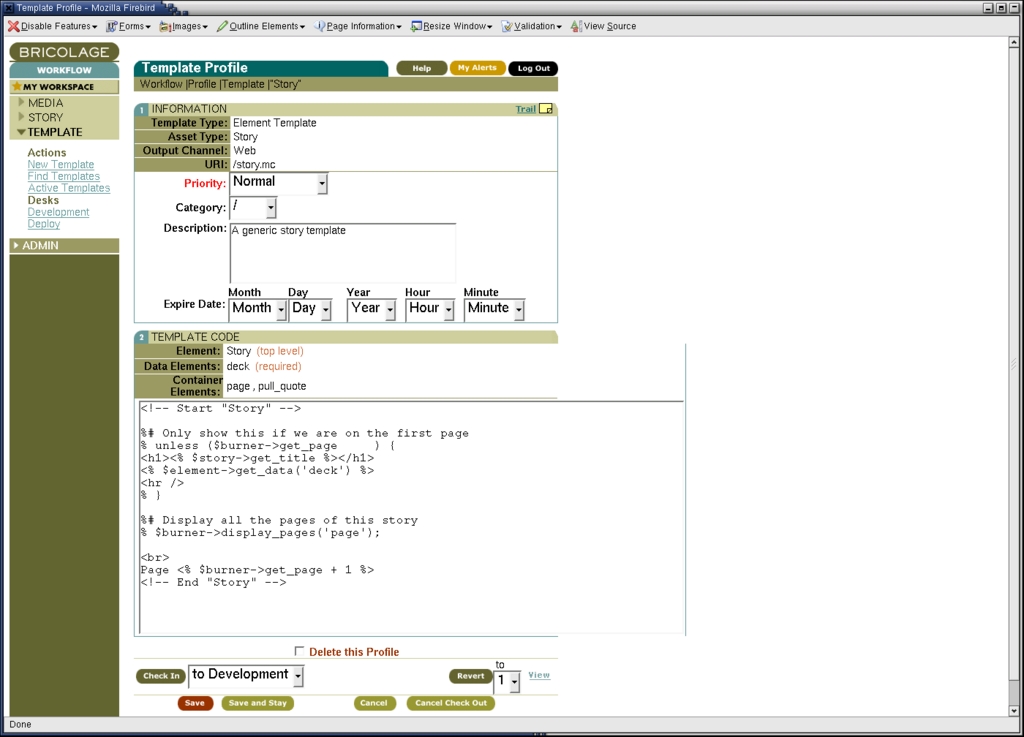This screenshot has height=737, width=1024.
Task: Open the Priority dropdown
Action: (x=279, y=183)
